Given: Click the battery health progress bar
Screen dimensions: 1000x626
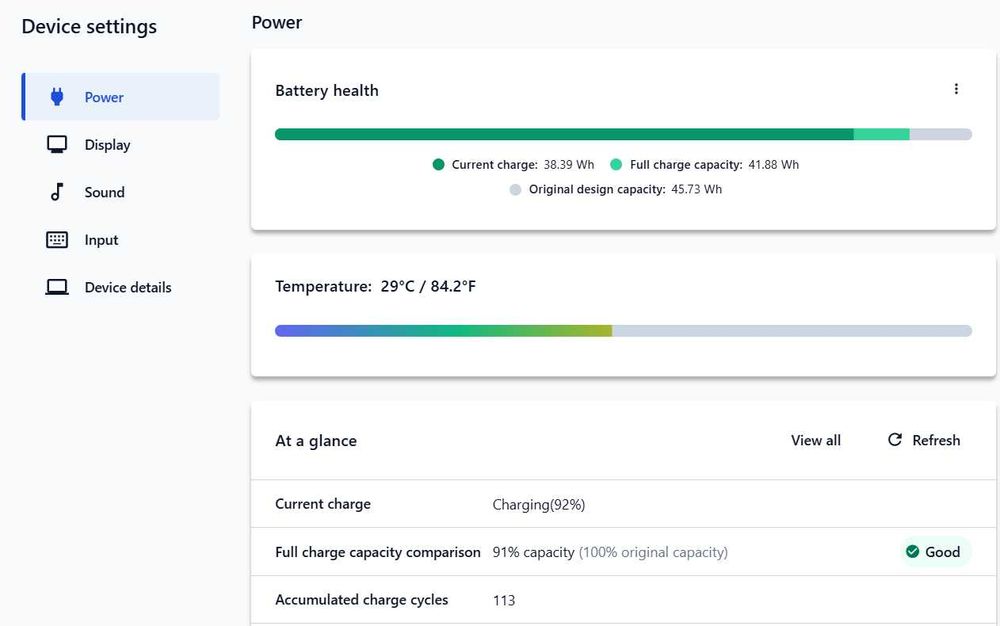Looking at the screenshot, I should pyautogui.click(x=622, y=134).
